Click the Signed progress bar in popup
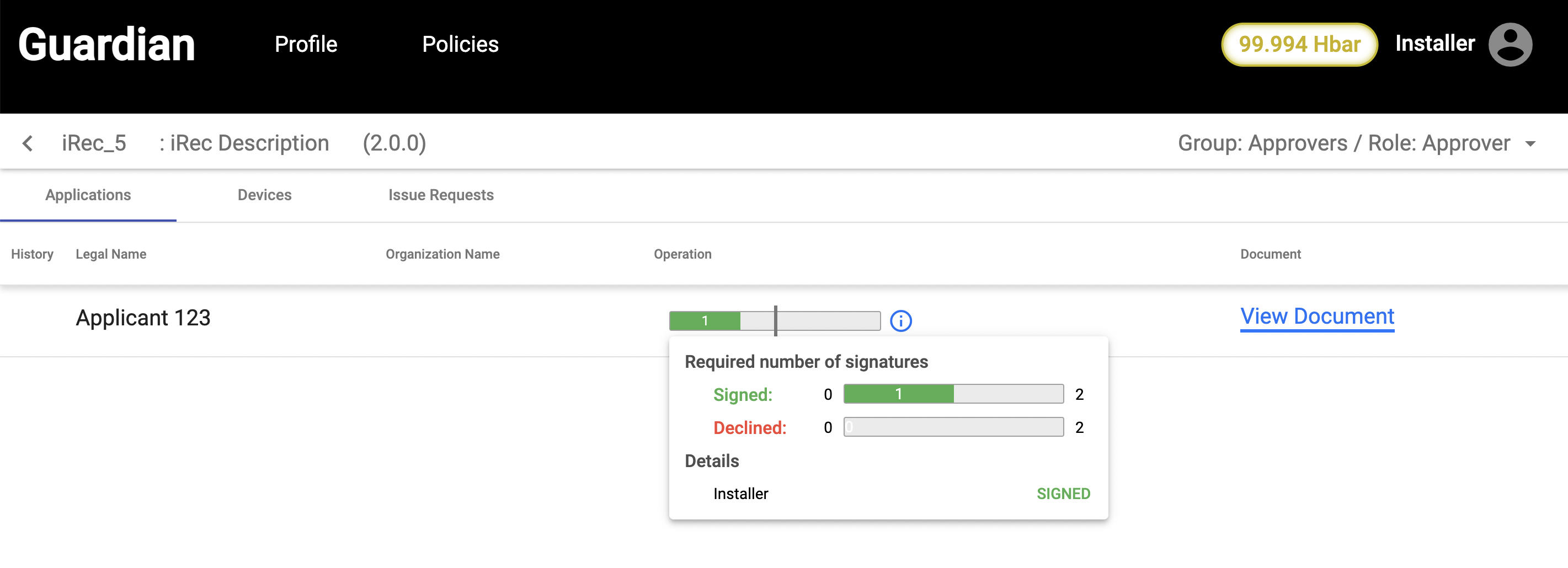Image resolution: width=1568 pixels, height=568 pixels. pos(953,394)
